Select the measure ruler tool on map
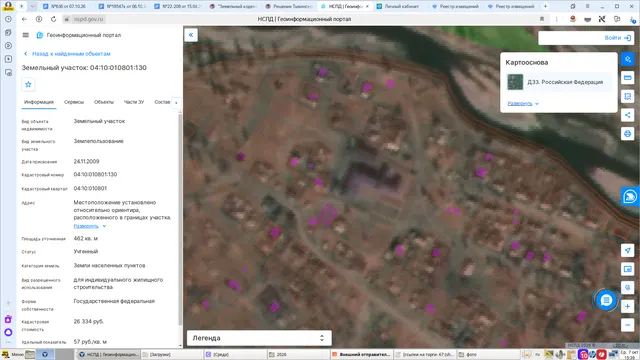The height and width of the screenshot is (360, 640). (628, 78)
